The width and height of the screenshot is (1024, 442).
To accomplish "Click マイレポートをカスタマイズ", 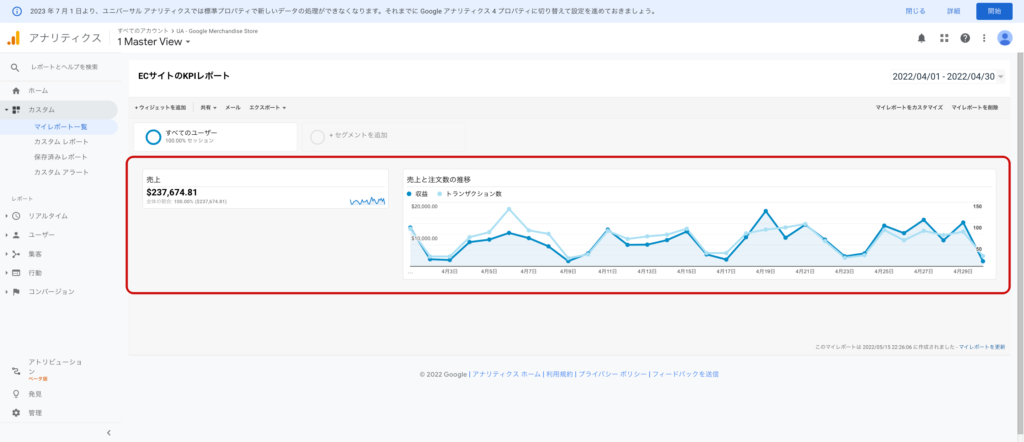I will (x=909, y=107).
